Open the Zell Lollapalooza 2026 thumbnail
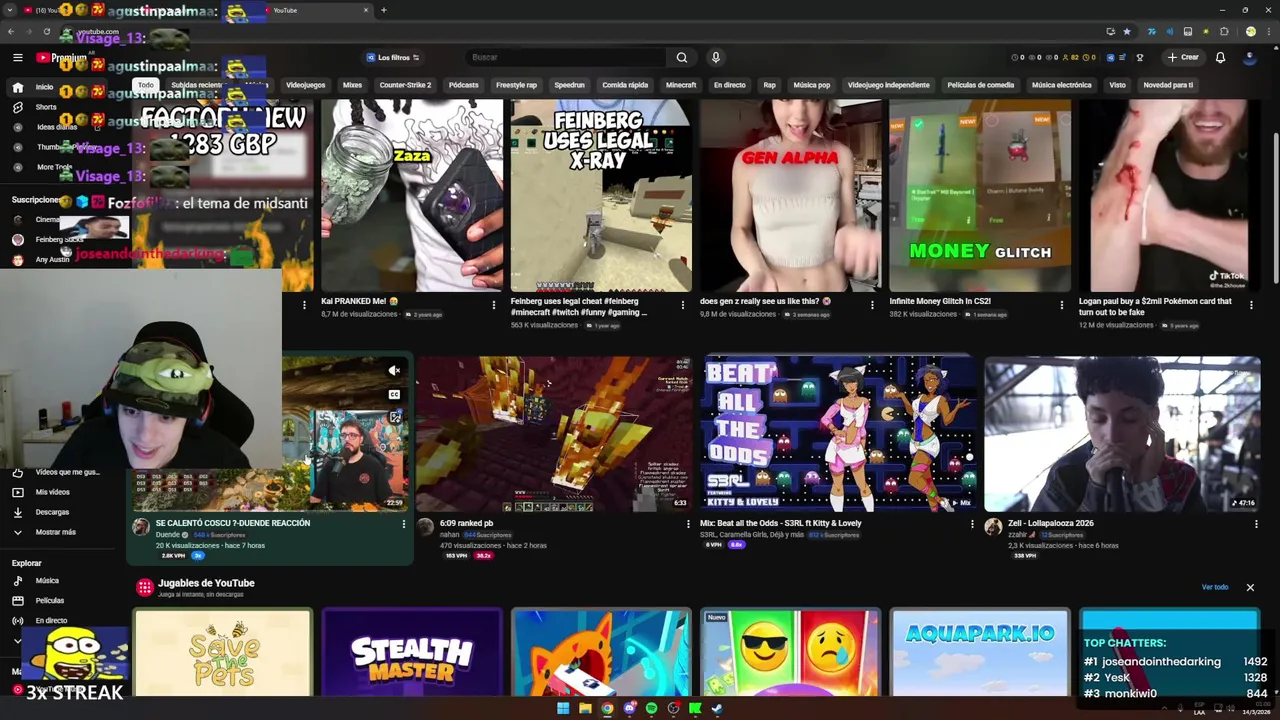 (x=1122, y=434)
